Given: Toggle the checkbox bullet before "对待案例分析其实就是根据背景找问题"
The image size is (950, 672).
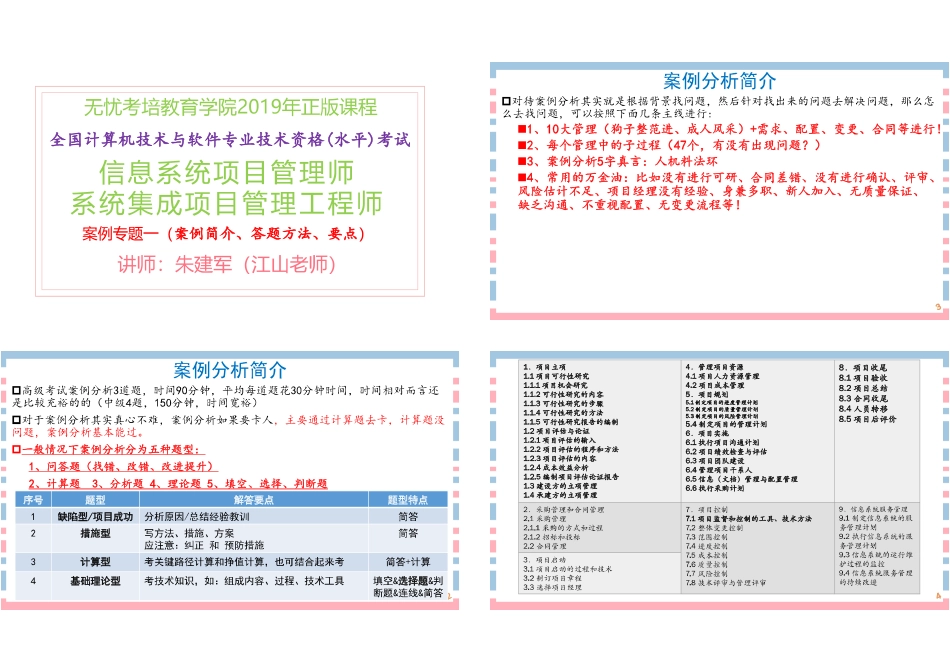Looking at the screenshot, I should pos(507,99).
